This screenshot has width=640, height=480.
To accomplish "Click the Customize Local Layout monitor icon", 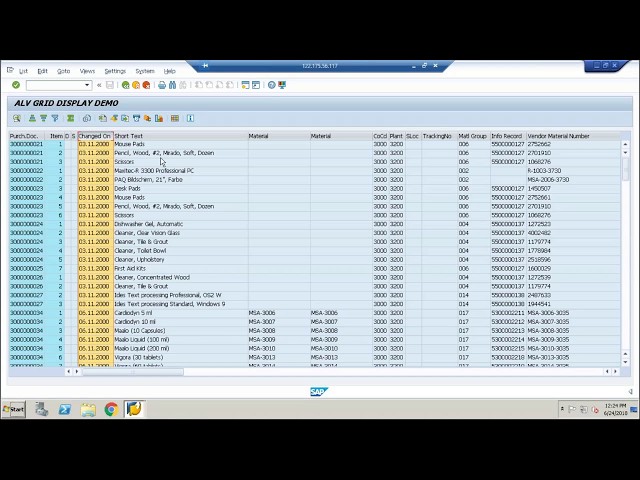I will click(x=282, y=85).
